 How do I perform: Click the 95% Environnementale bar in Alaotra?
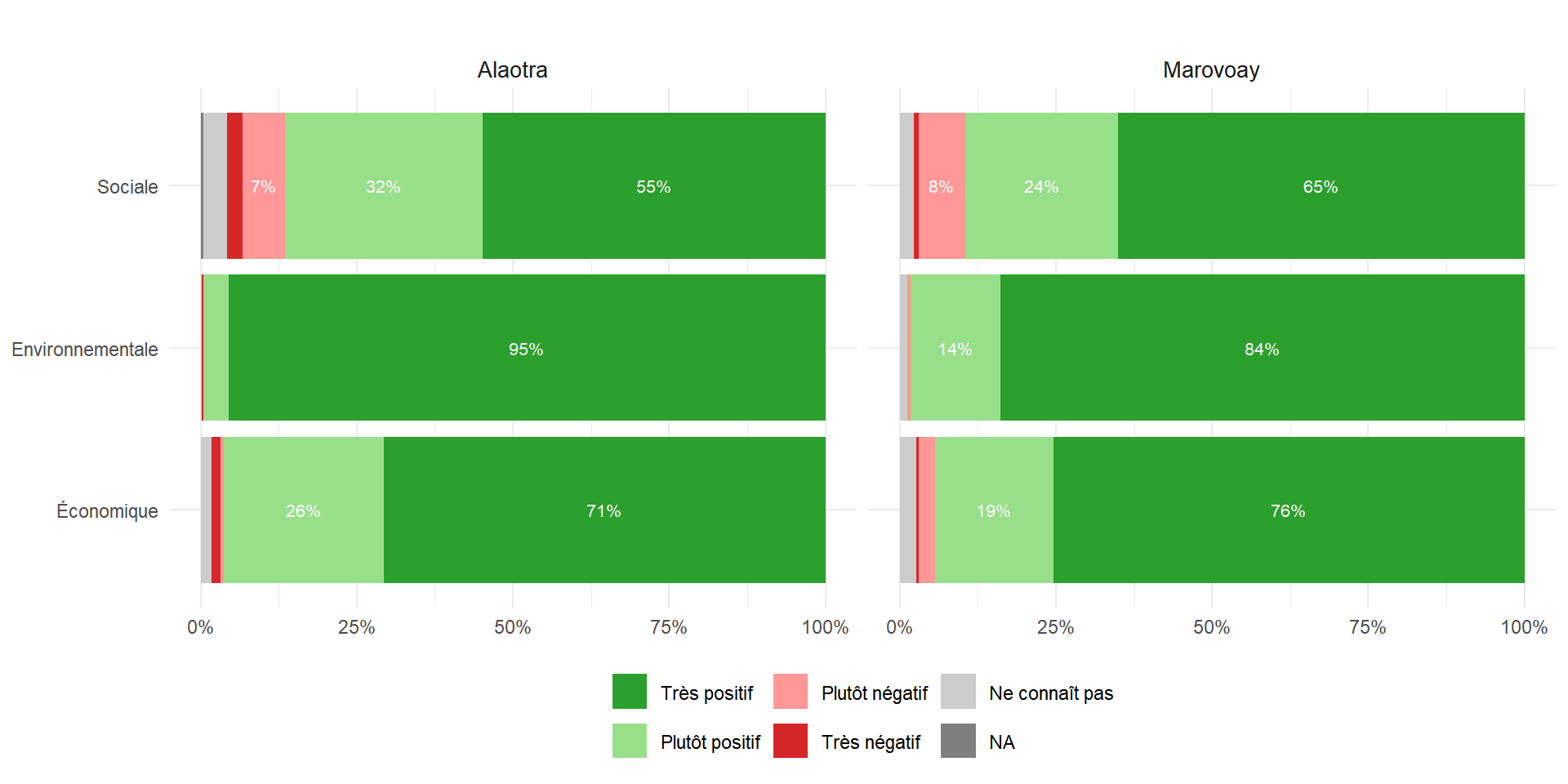[526, 348]
